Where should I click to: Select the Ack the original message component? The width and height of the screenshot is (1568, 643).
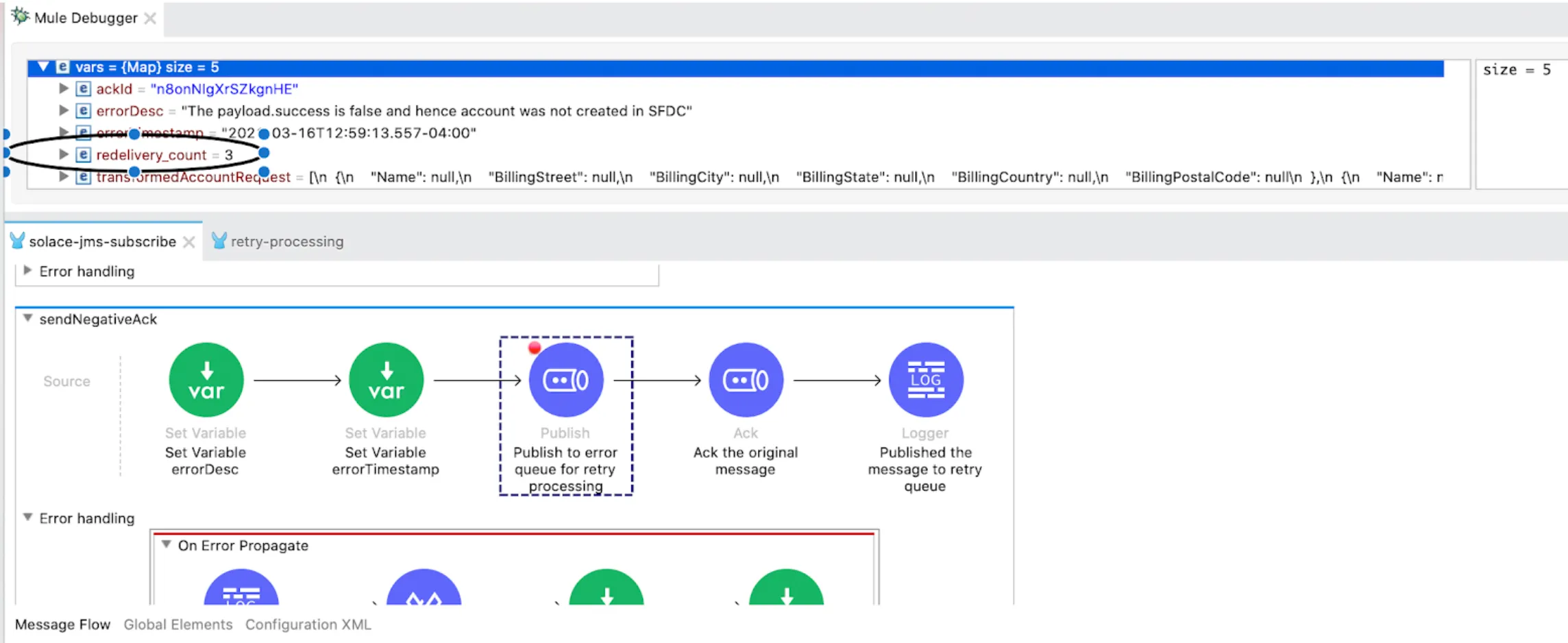[x=746, y=380]
